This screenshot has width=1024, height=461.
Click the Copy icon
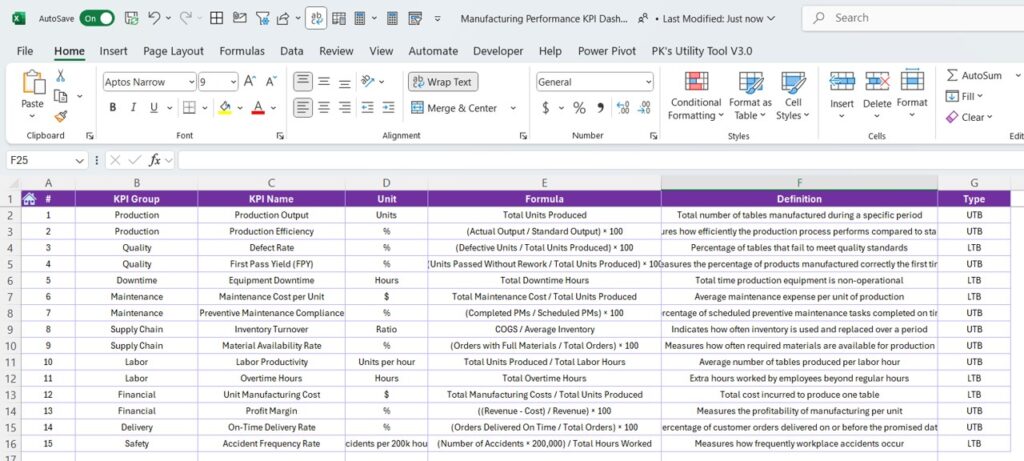[x=61, y=97]
